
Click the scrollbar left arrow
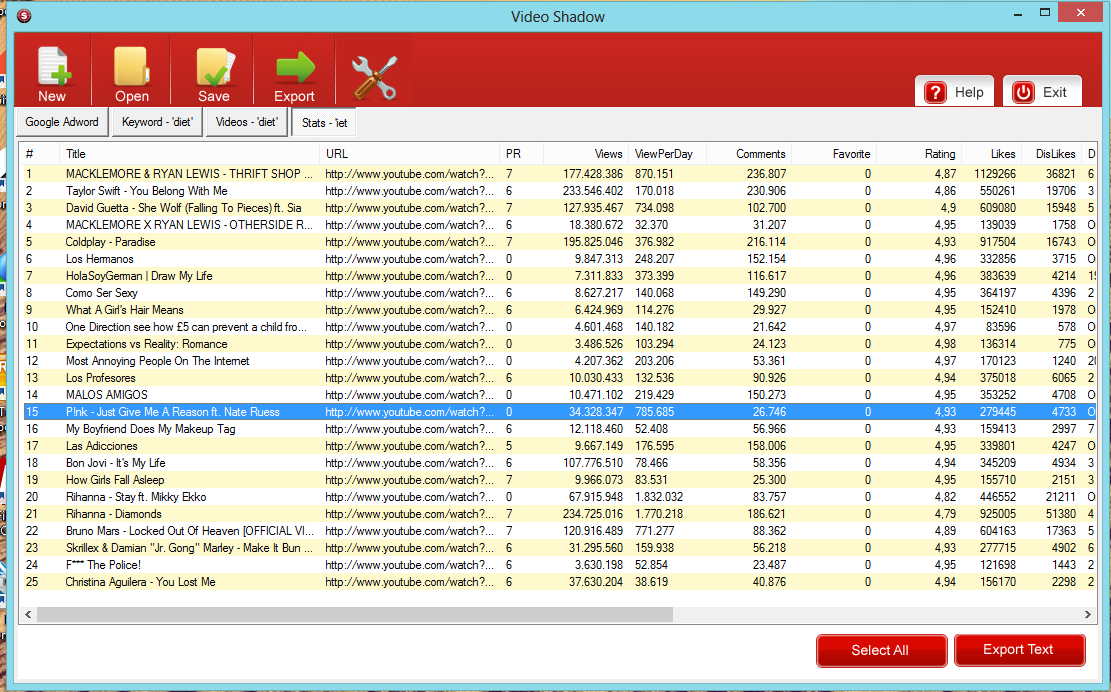28,614
